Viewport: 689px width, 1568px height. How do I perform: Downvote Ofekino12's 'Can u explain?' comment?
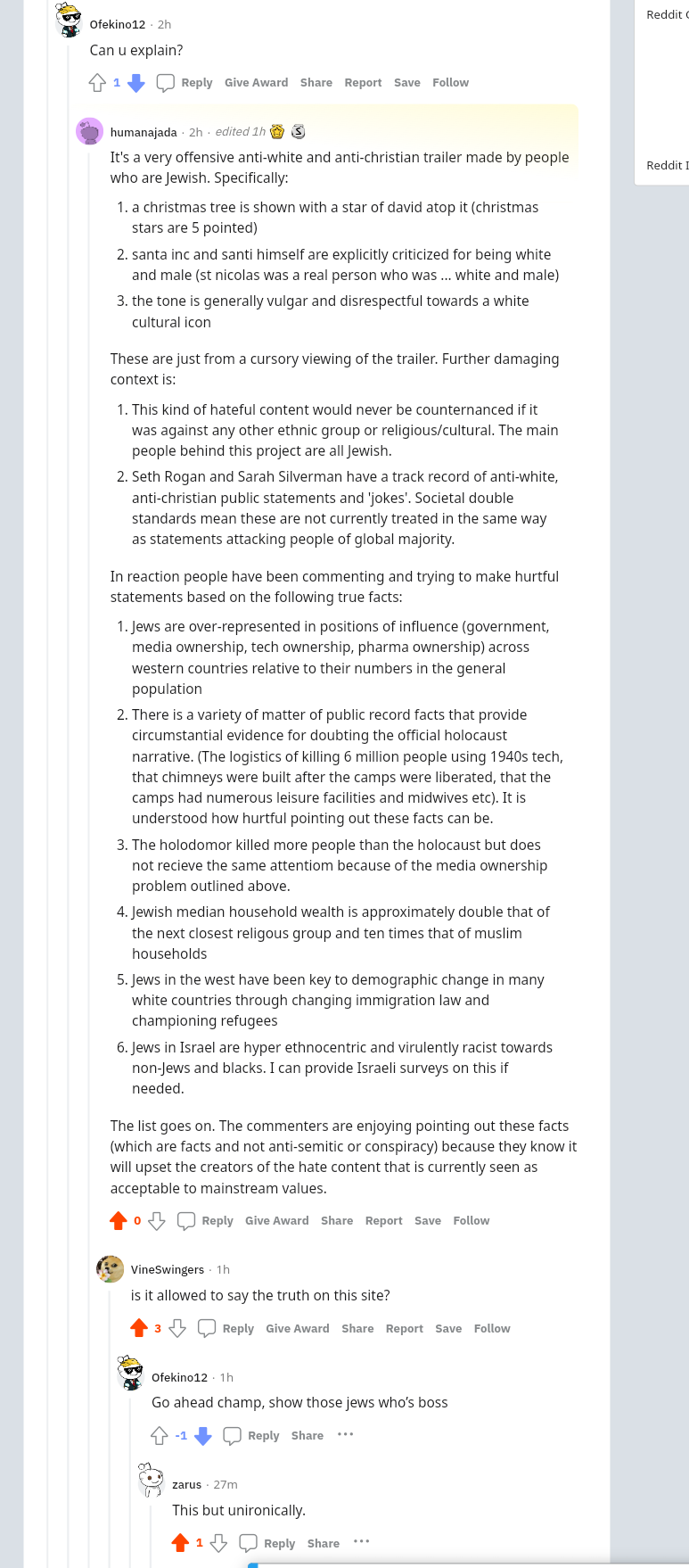136,83
